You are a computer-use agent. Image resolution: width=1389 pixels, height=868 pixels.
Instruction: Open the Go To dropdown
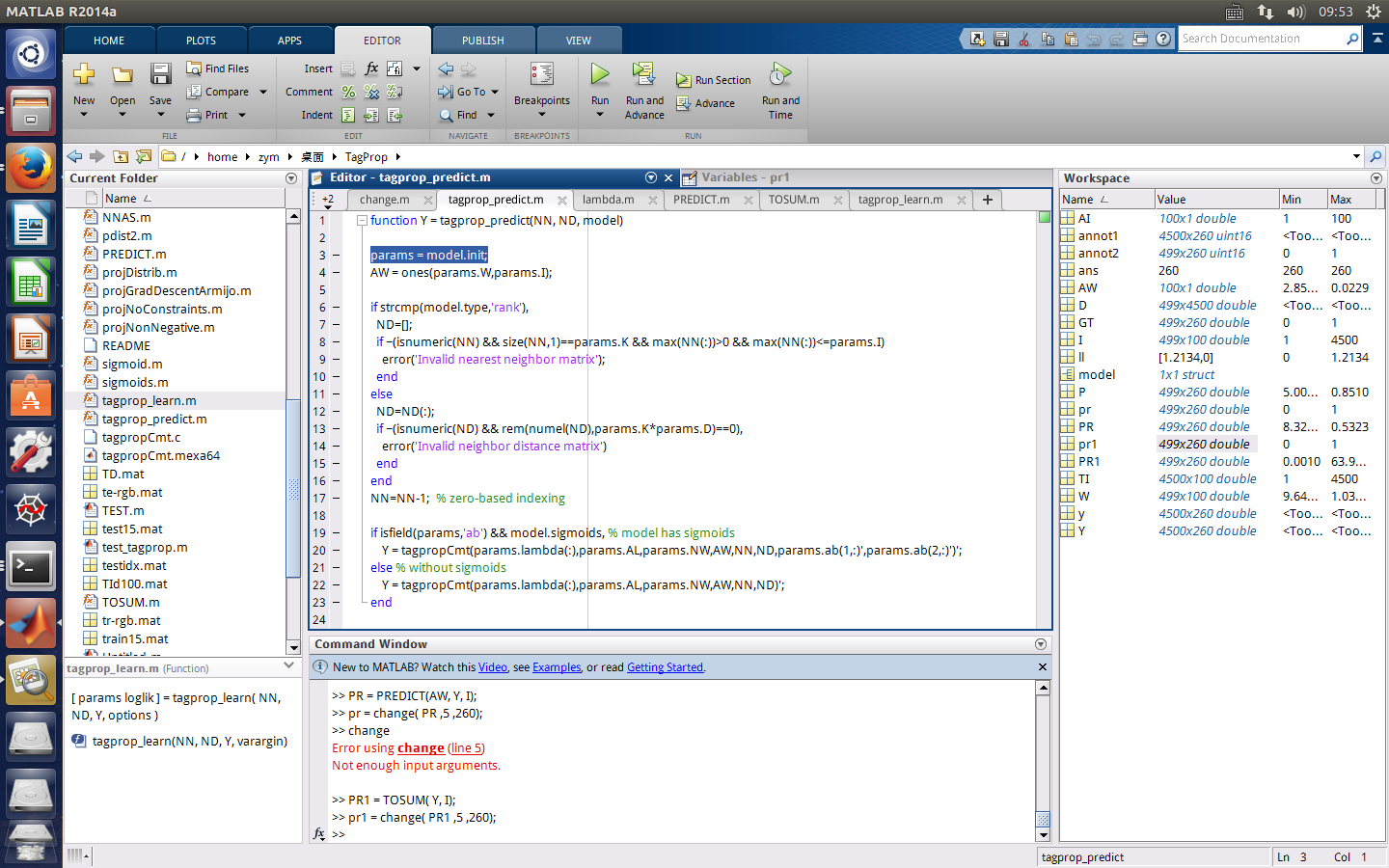pyautogui.click(x=495, y=92)
